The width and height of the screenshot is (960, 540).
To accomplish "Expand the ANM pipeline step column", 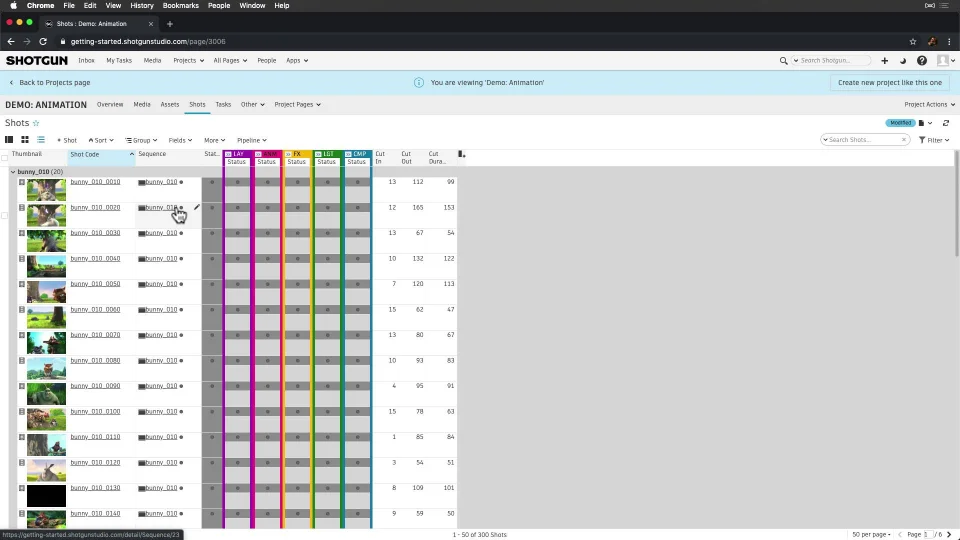I will point(258,154).
